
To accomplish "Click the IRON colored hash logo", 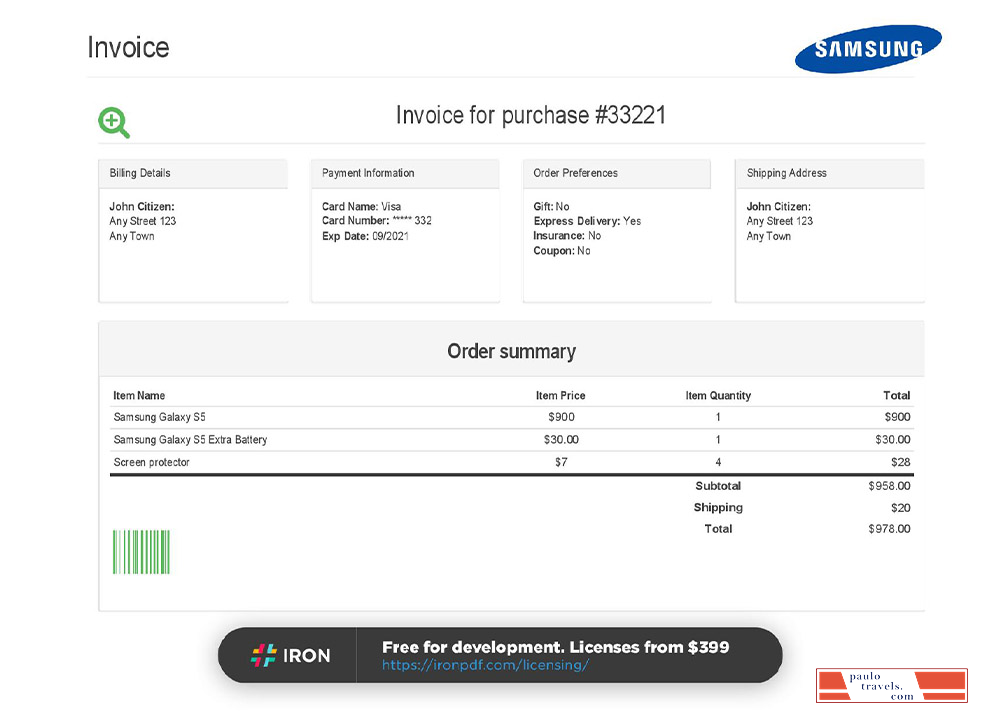I will click(263, 655).
